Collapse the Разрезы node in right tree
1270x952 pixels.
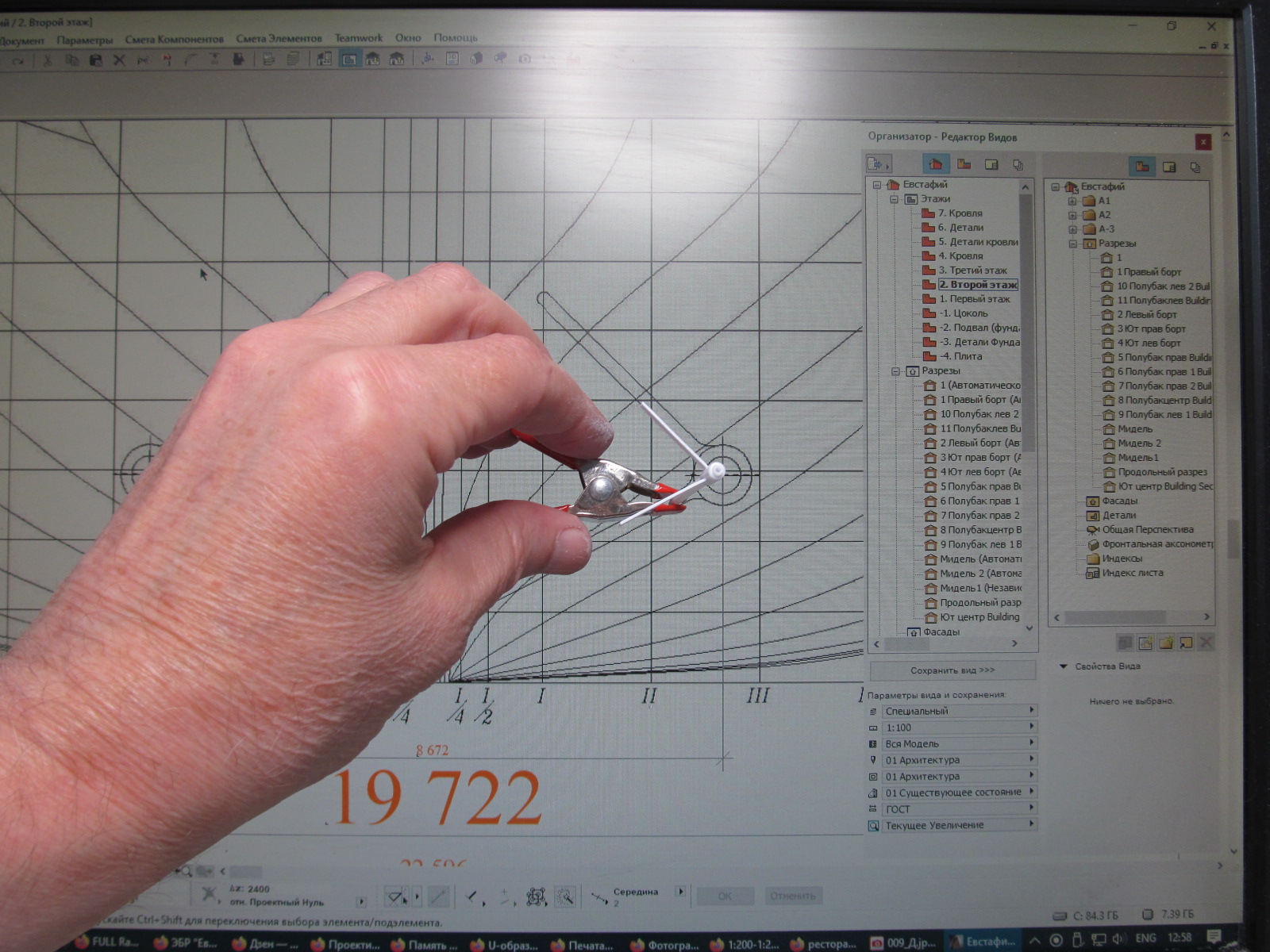point(1072,244)
